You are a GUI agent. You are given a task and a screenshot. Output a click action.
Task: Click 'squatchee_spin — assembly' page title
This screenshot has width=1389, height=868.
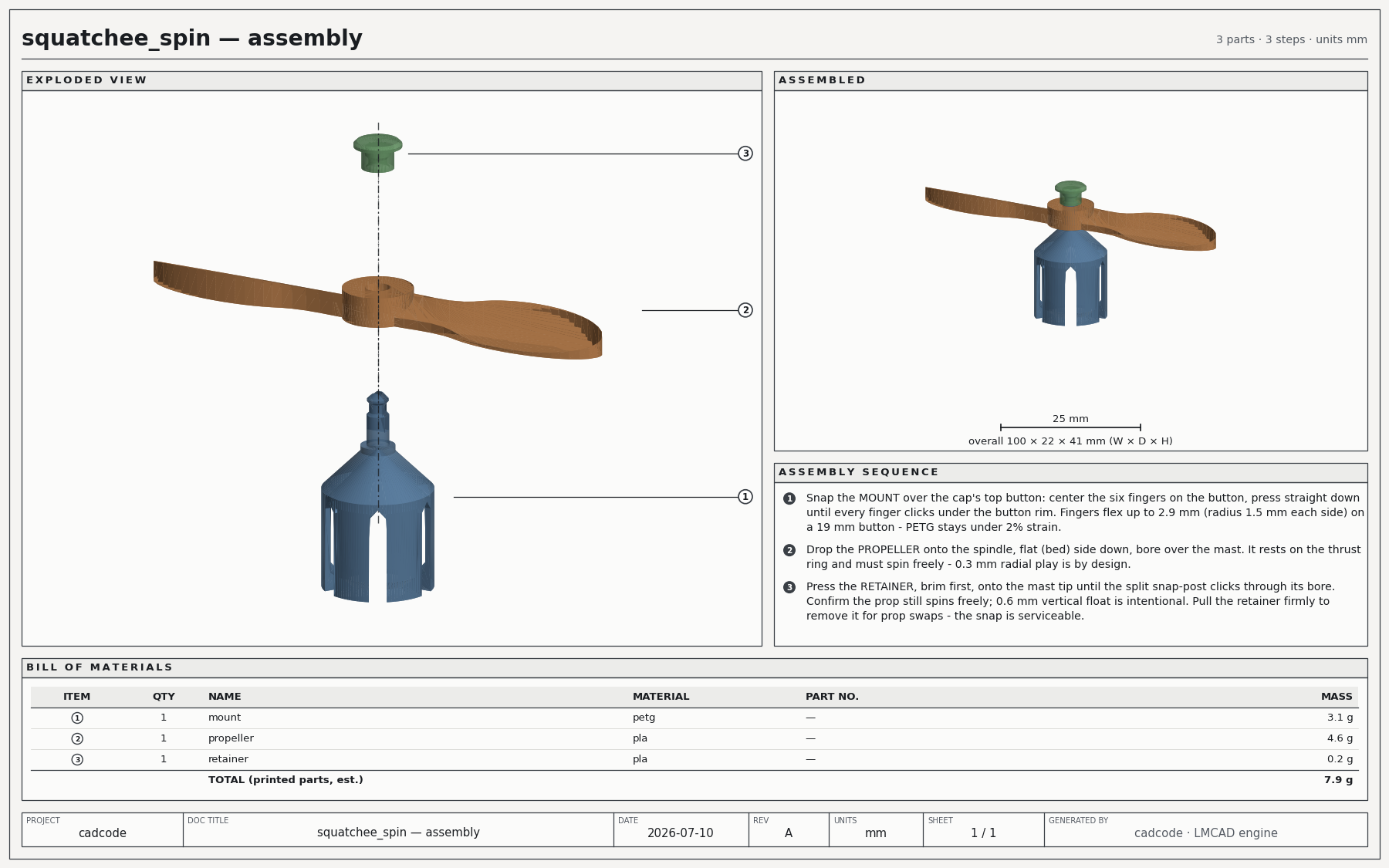(x=192, y=38)
